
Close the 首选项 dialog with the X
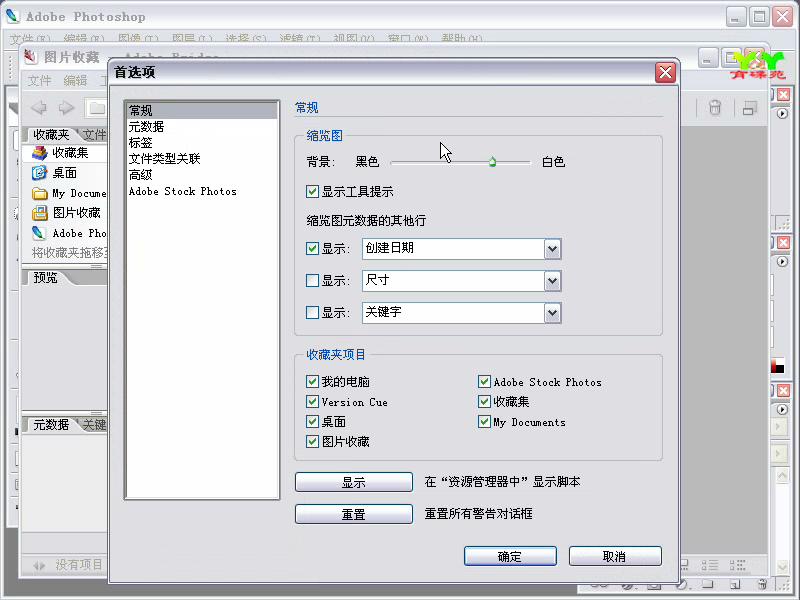[665, 72]
